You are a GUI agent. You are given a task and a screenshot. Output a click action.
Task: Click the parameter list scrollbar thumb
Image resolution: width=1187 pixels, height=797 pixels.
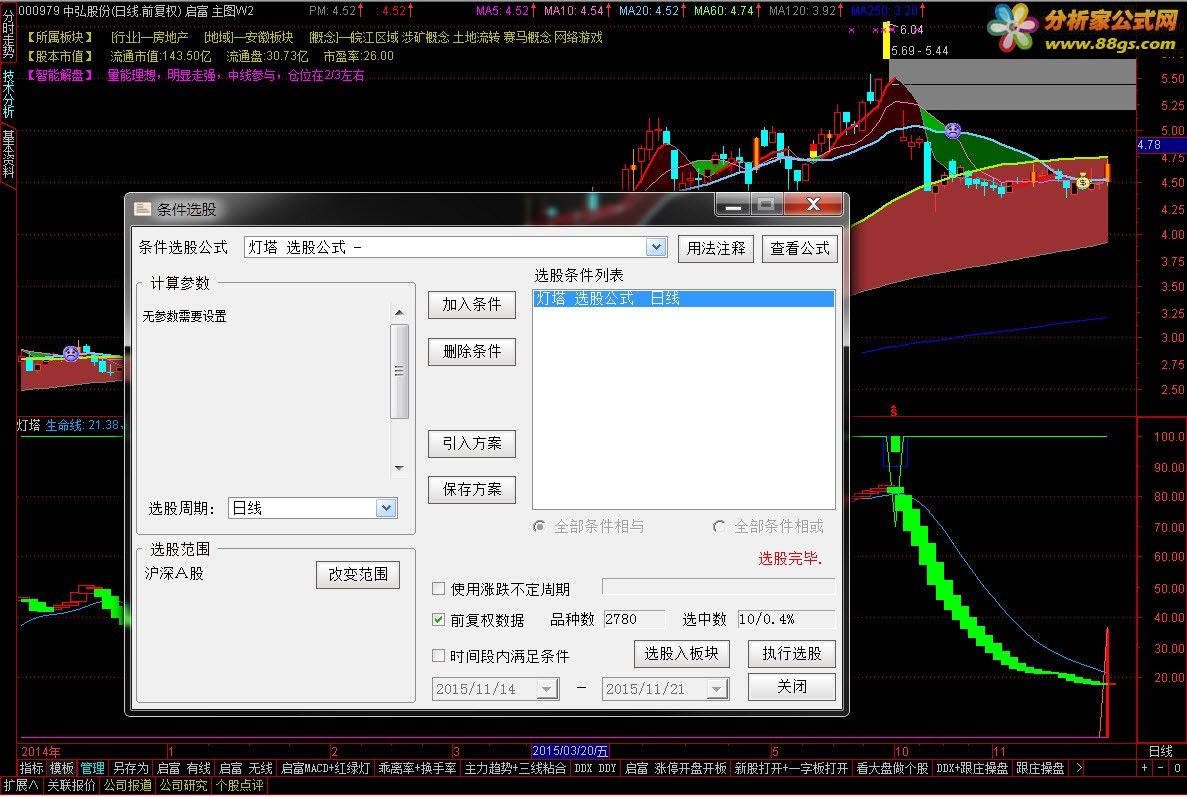(x=399, y=371)
